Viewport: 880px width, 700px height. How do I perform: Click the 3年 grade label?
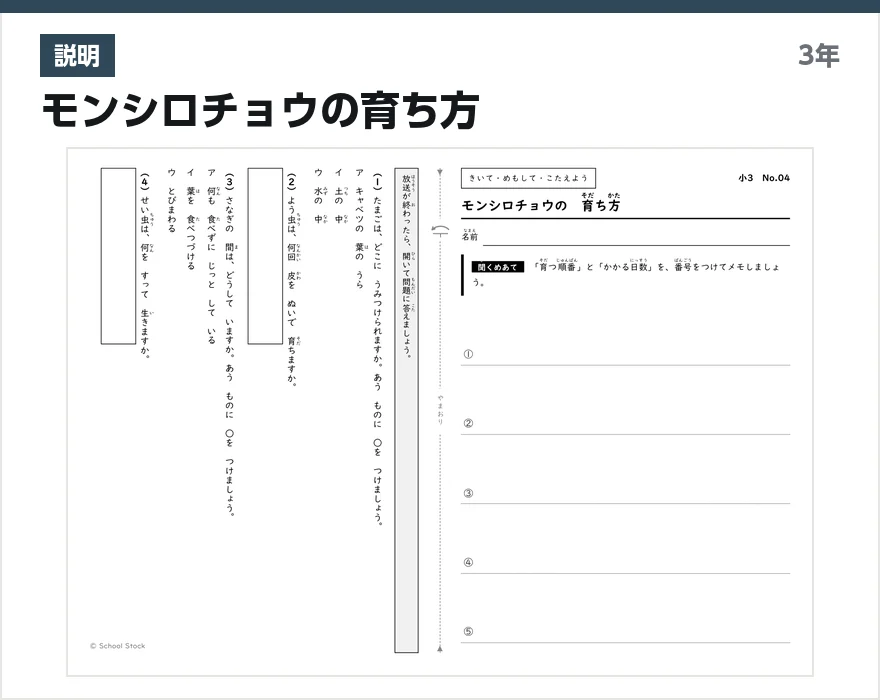819,56
